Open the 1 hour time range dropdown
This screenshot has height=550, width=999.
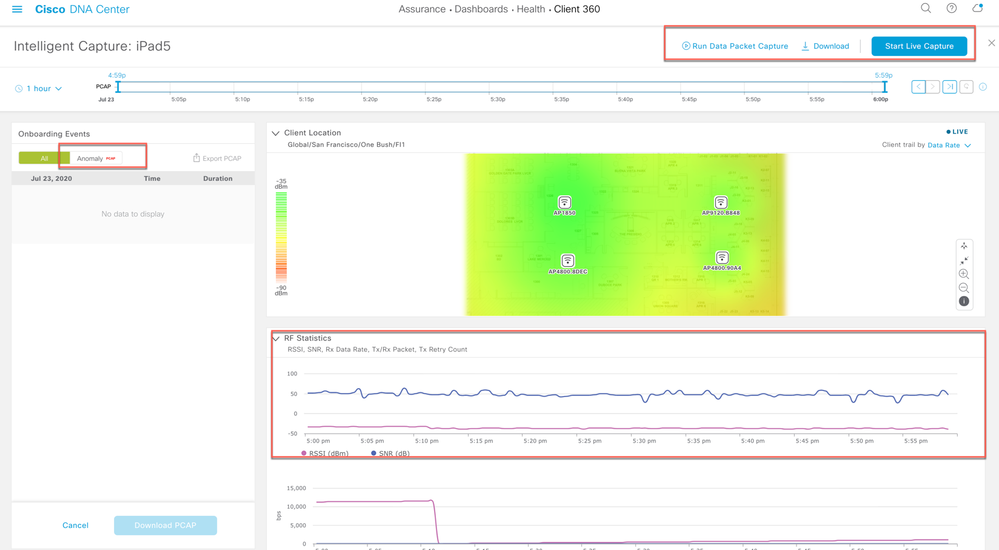point(38,89)
